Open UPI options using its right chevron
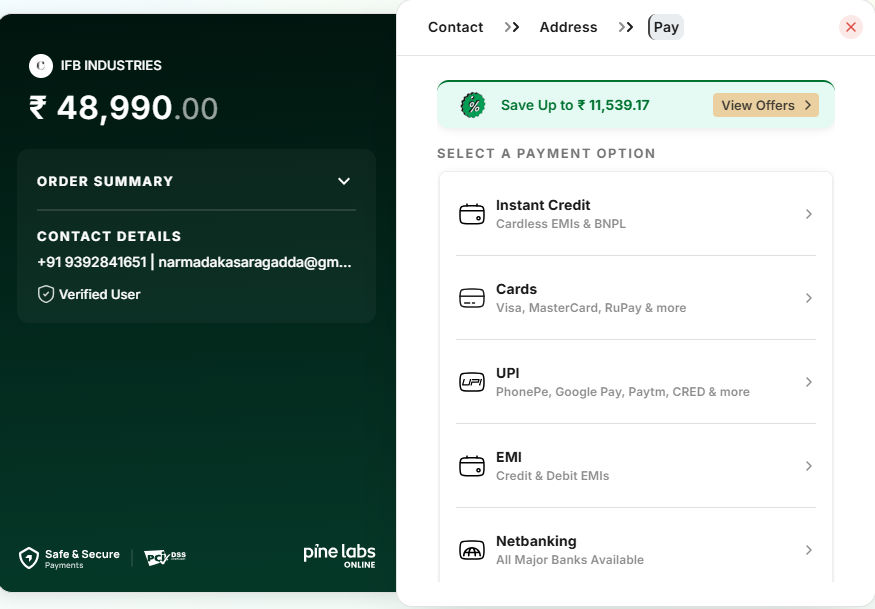Viewport: 875px width, 609px height. (x=808, y=382)
